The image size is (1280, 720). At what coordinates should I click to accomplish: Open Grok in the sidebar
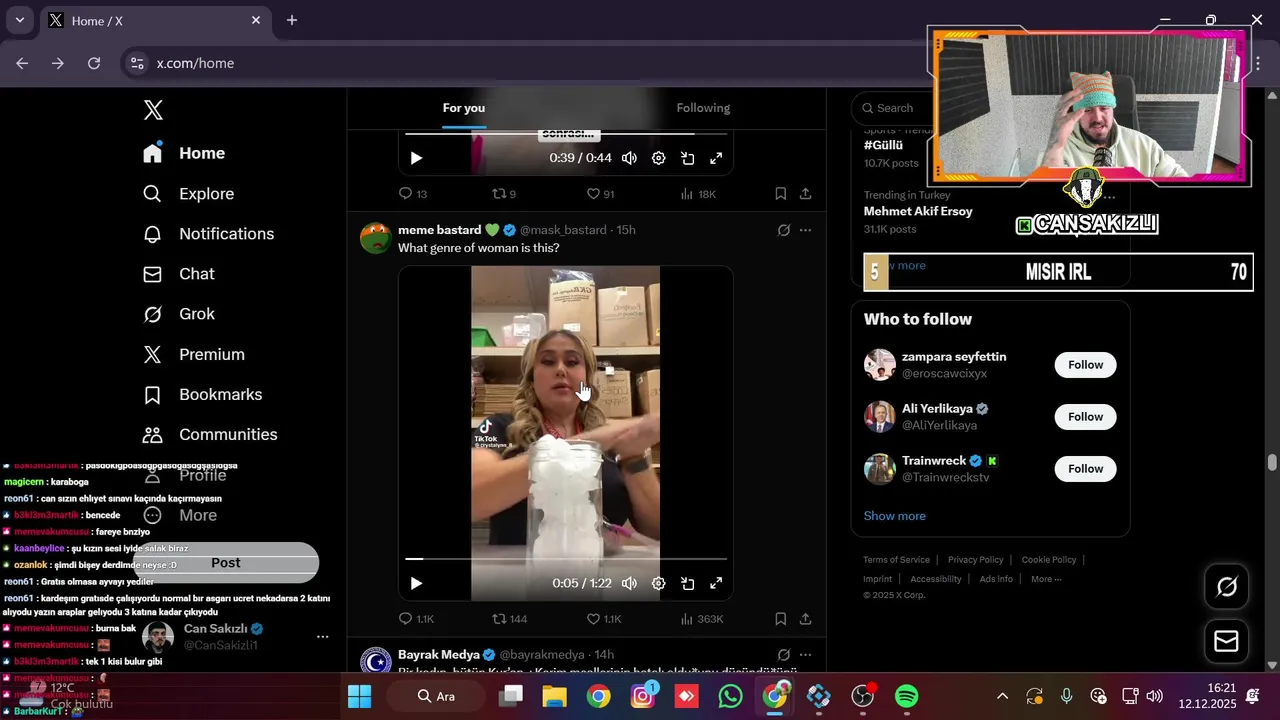point(178,314)
